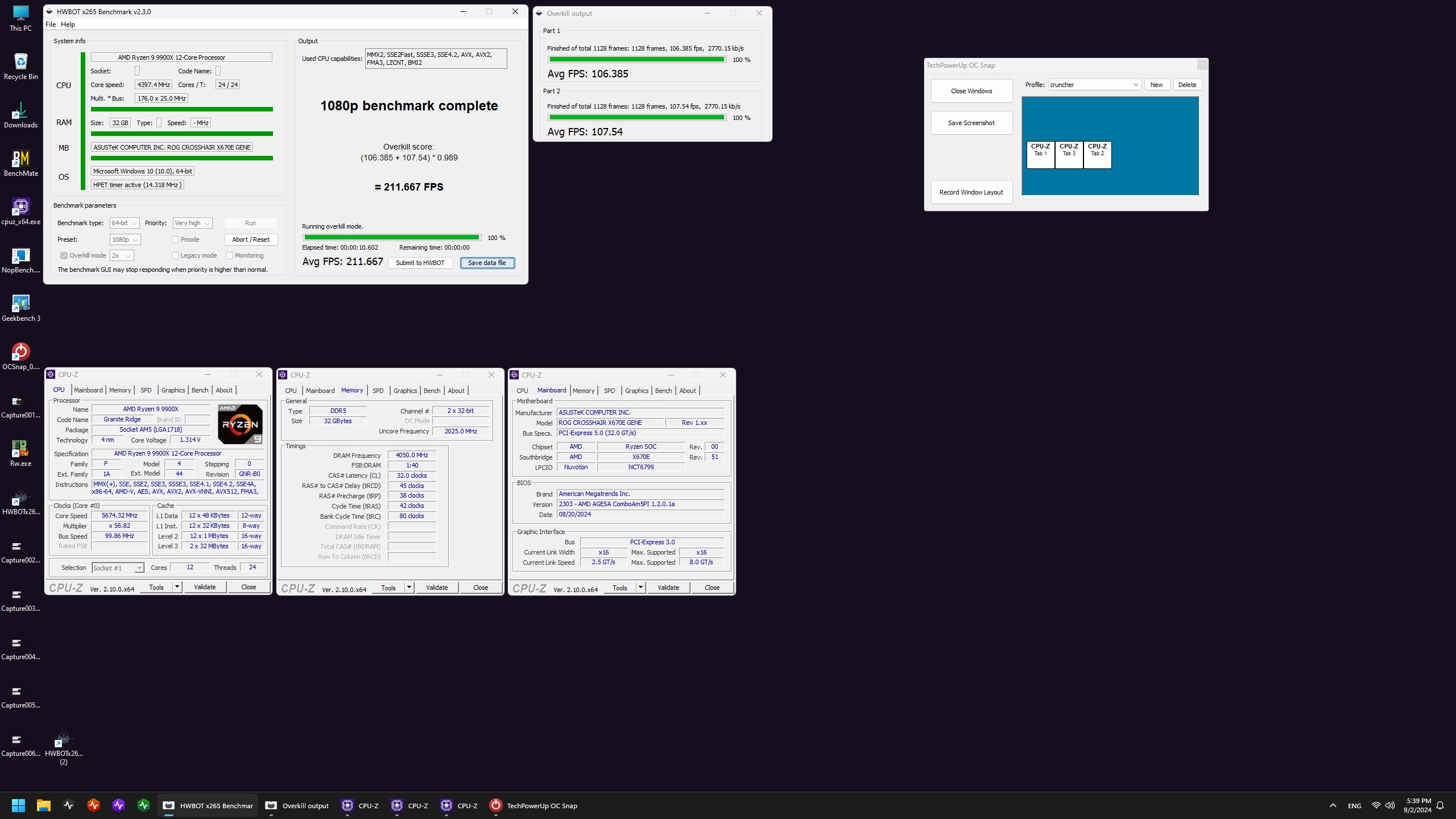Click Validate in Memory CPU-Z window
1456x819 pixels.
point(437,588)
